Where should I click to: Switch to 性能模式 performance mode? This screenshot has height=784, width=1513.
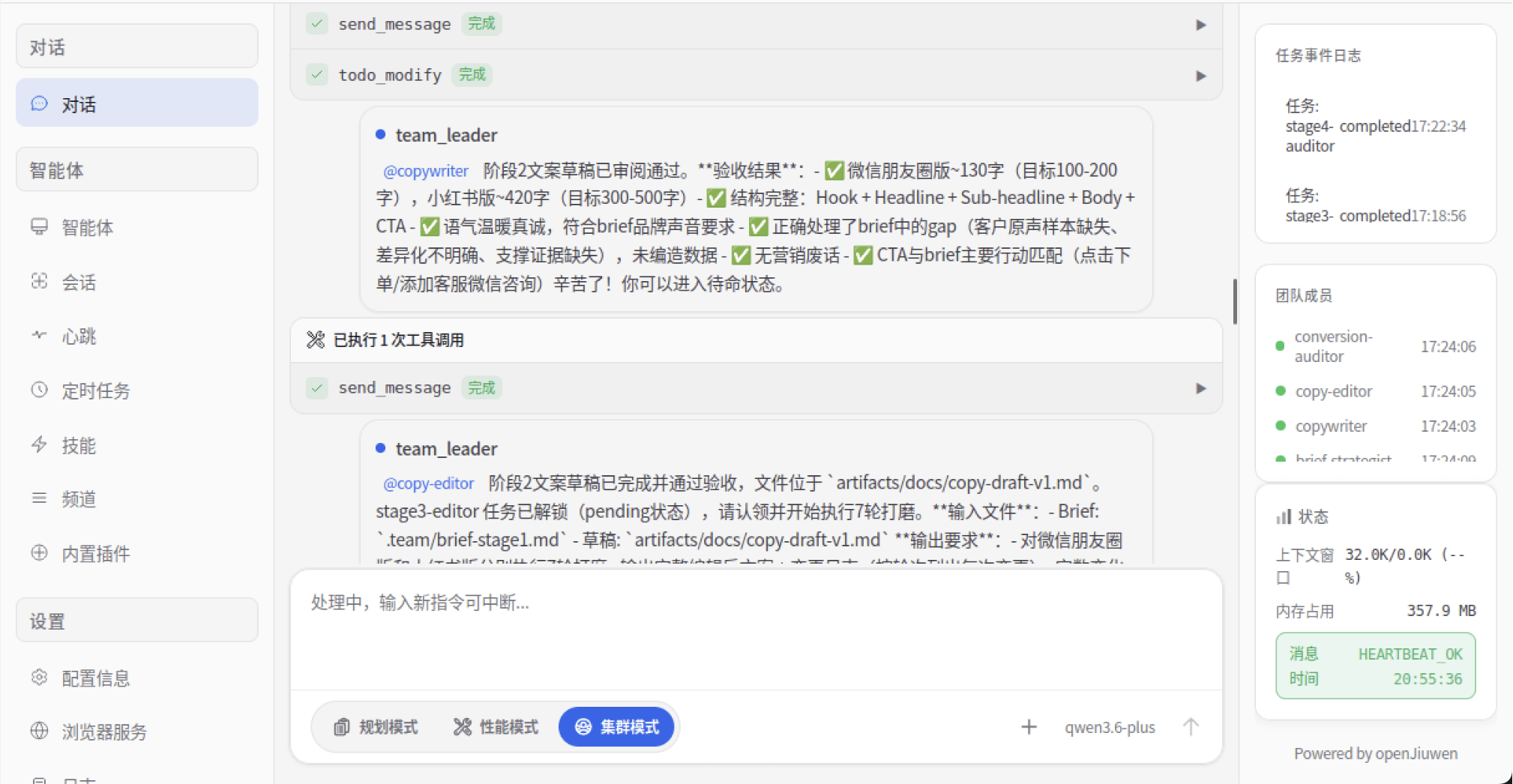(x=496, y=727)
